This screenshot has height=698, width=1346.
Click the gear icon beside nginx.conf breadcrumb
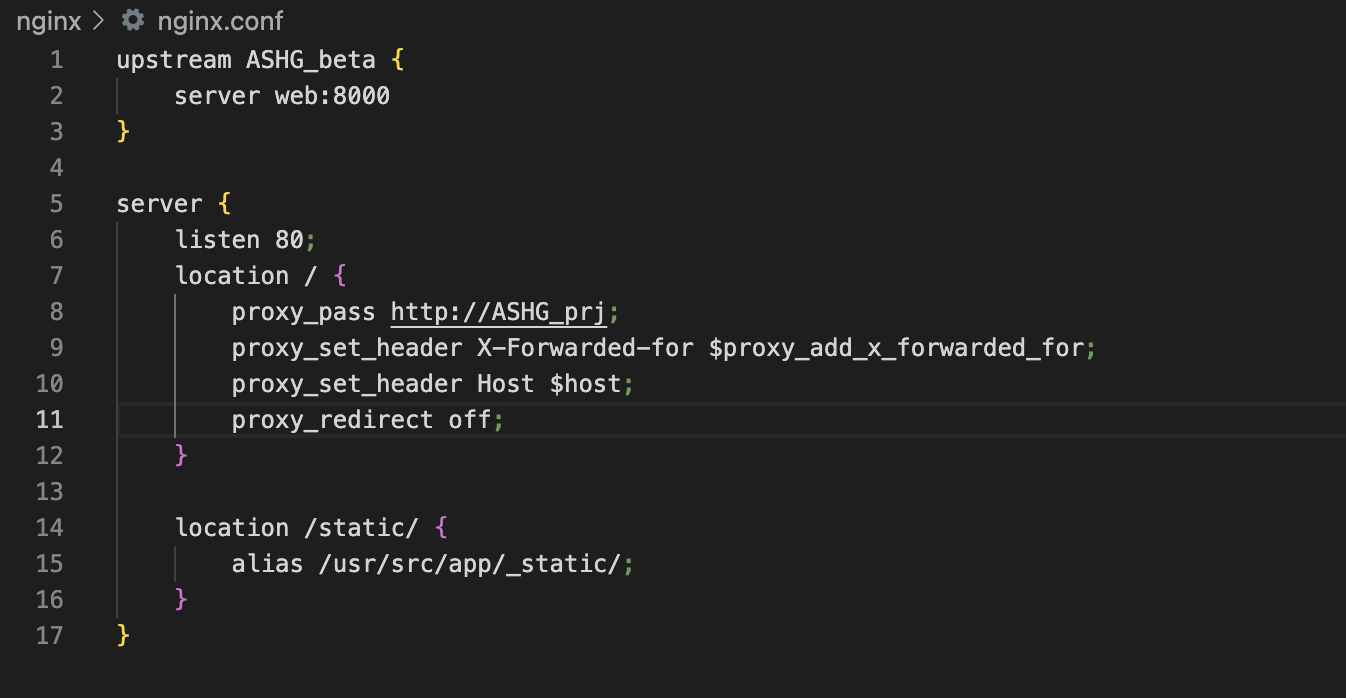click(131, 20)
